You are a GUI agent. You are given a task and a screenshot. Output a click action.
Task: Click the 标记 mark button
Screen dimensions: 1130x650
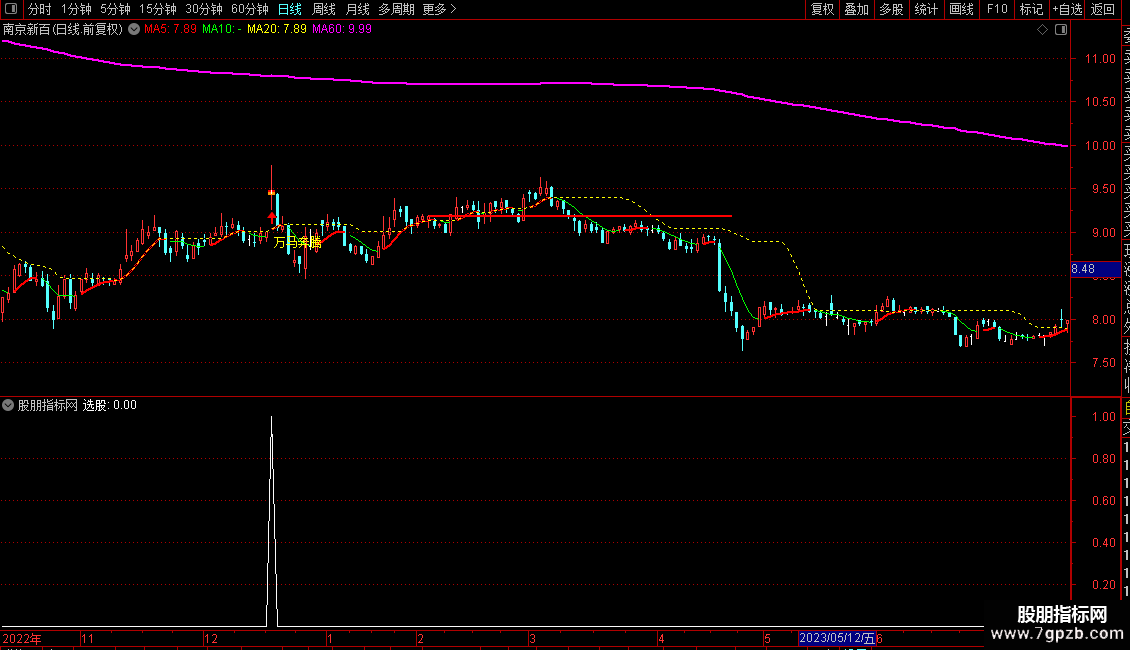(1031, 9)
